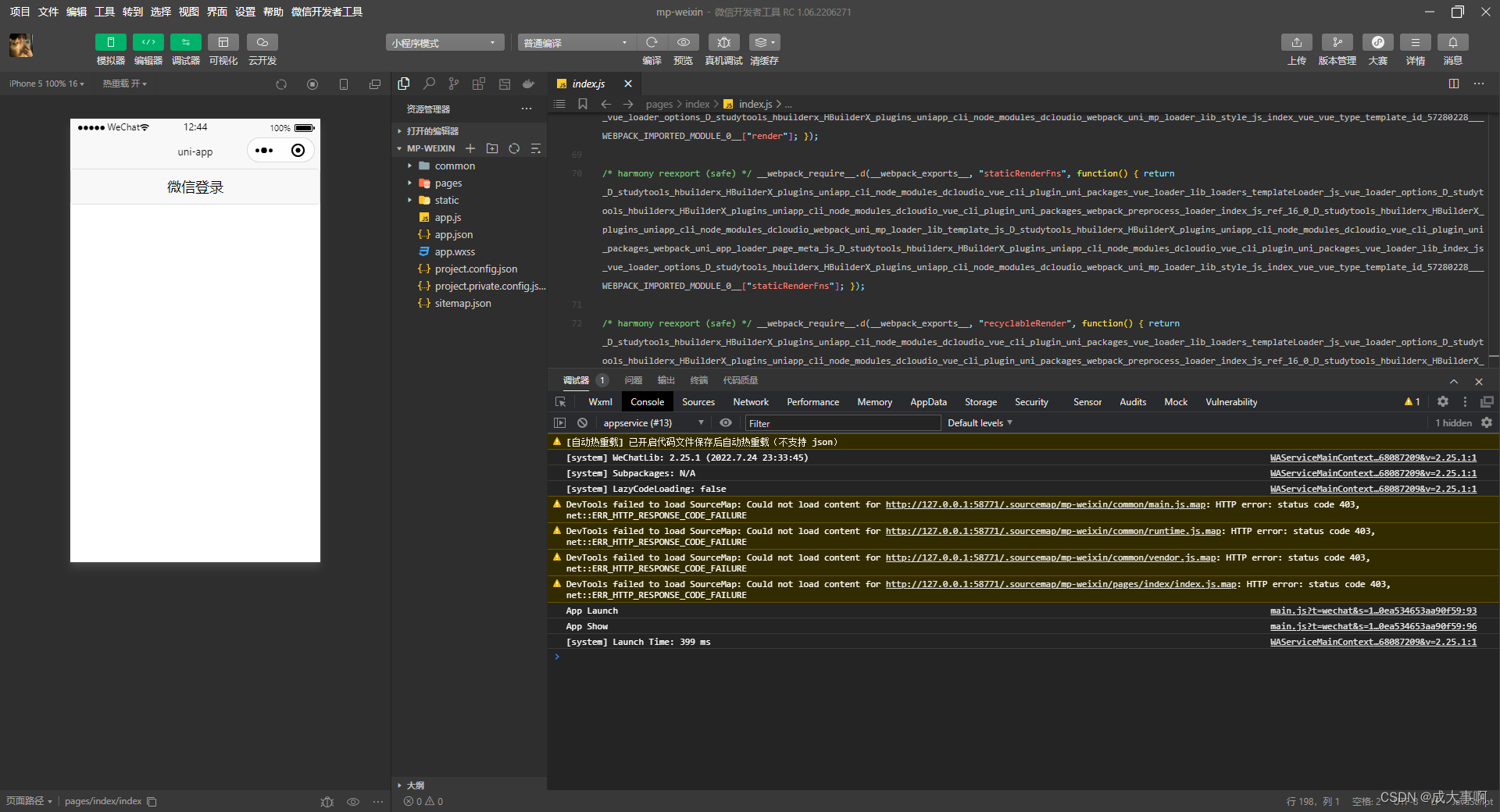Toggle the 调试器 debugger panel button
Image resolution: width=1500 pixels, height=812 pixels.
coord(185,42)
